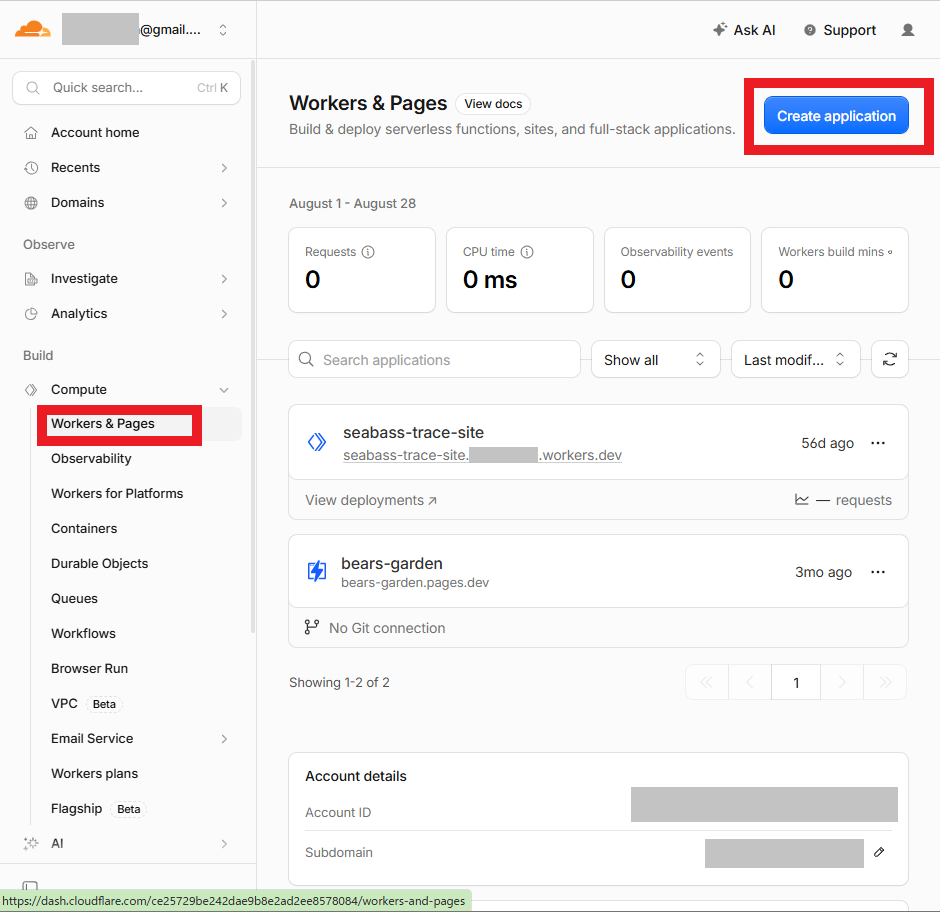Open the Support help menu

pyautogui.click(x=840, y=30)
